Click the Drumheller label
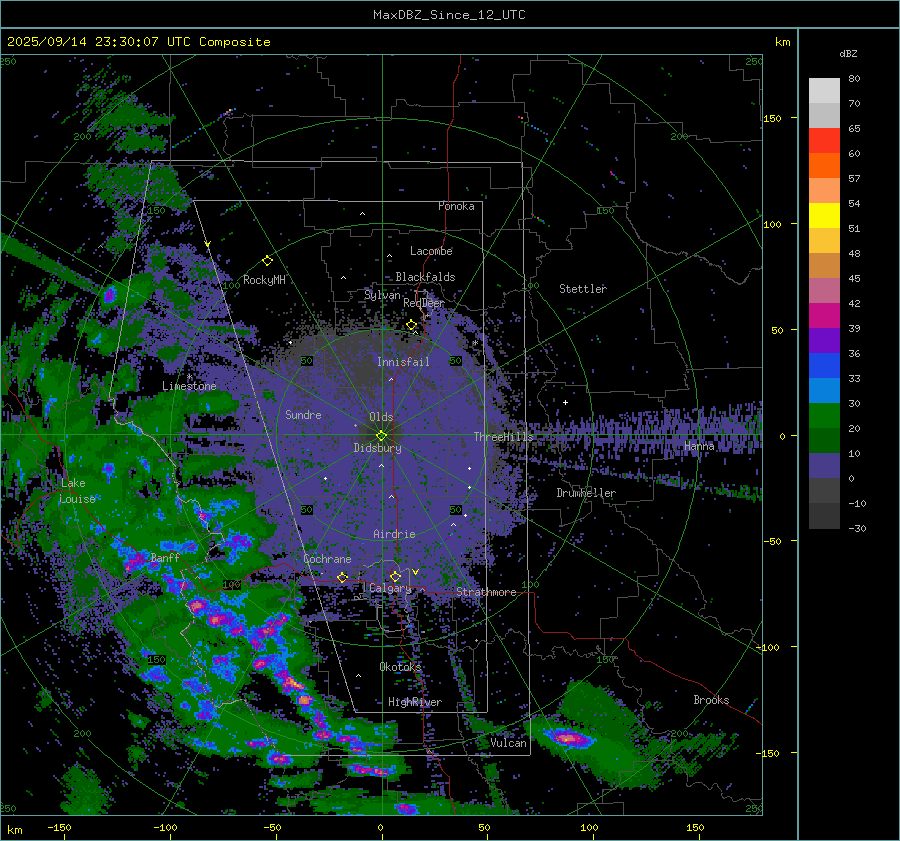The height and width of the screenshot is (841, 900). pyautogui.click(x=586, y=493)
